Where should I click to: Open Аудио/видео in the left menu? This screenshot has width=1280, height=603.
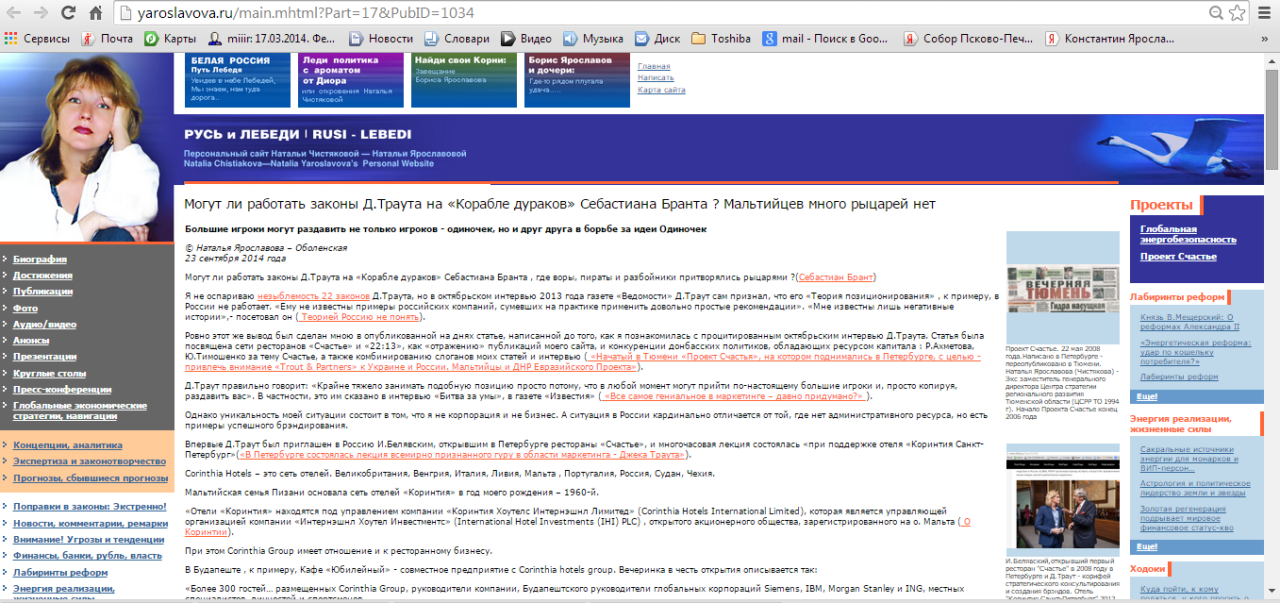45,324
